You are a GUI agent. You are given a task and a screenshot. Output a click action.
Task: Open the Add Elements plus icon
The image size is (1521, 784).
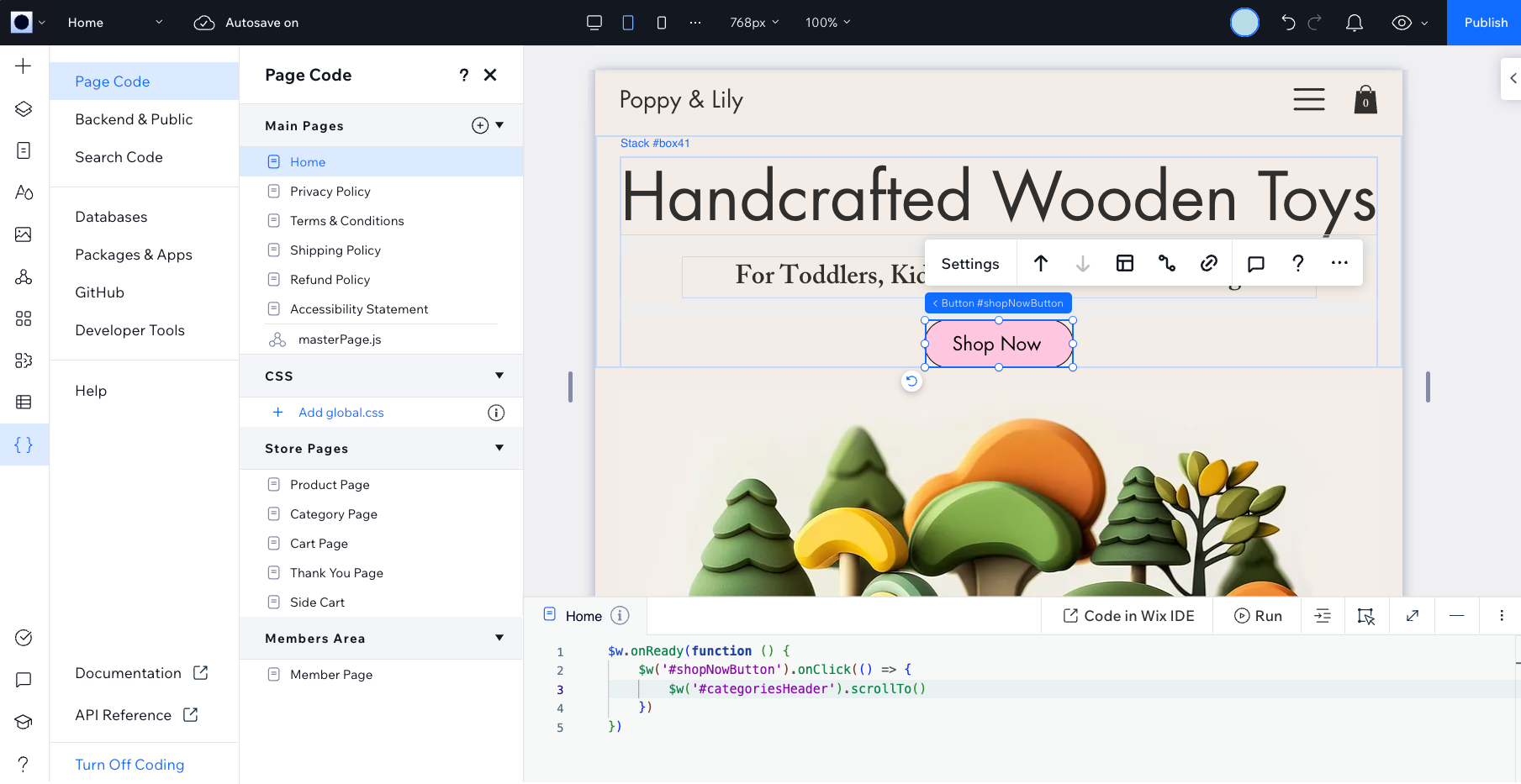24,66
